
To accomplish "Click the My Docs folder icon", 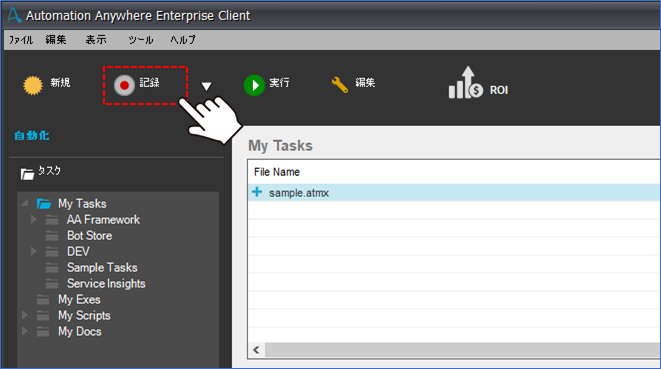I will tap(43, 331).
